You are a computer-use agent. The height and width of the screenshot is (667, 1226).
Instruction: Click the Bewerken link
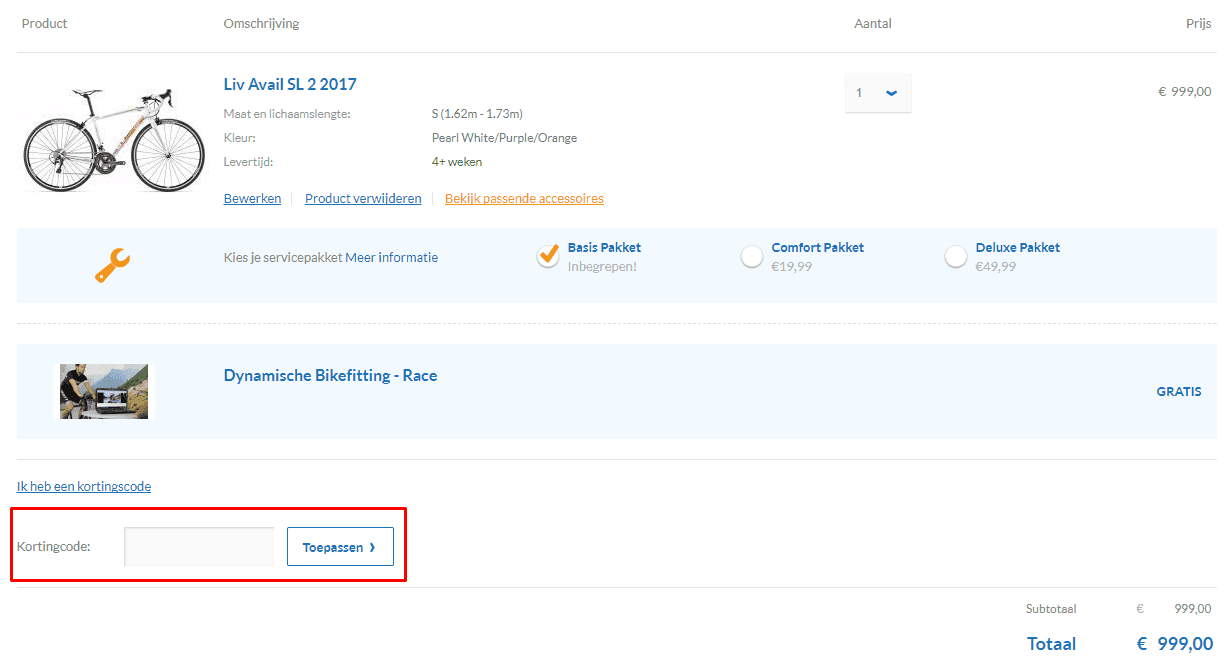252,198
